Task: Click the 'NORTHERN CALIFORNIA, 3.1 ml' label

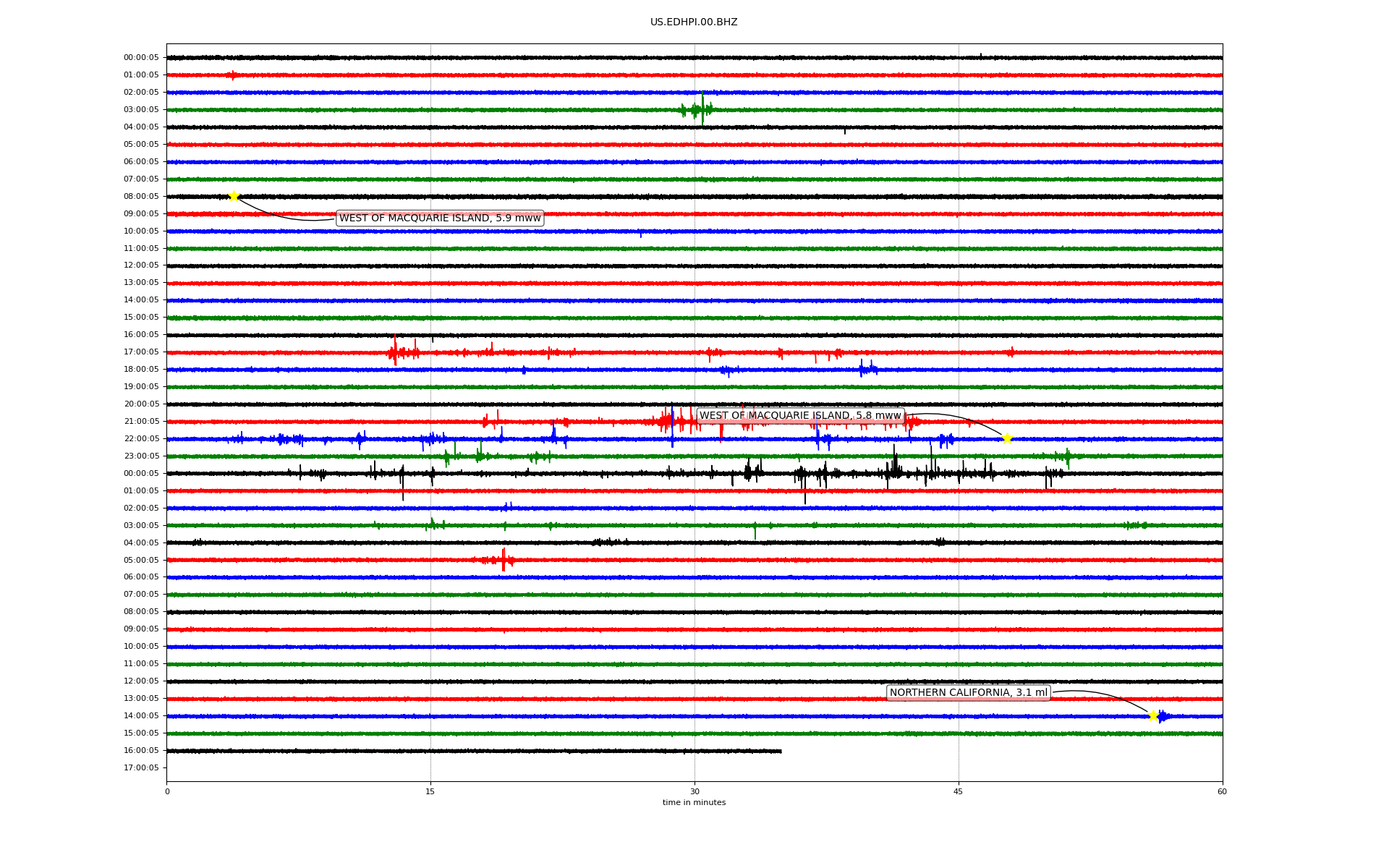Action: pos(968,692)
